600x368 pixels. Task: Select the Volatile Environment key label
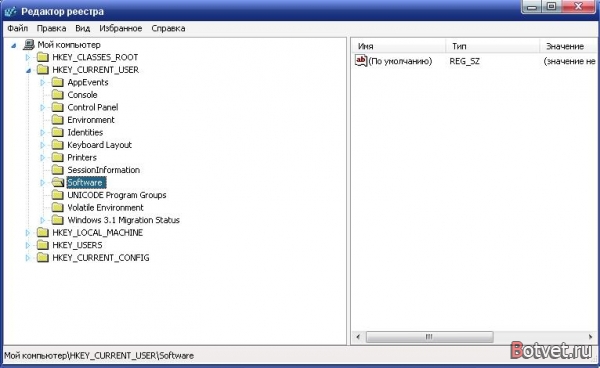coord(106,208)
